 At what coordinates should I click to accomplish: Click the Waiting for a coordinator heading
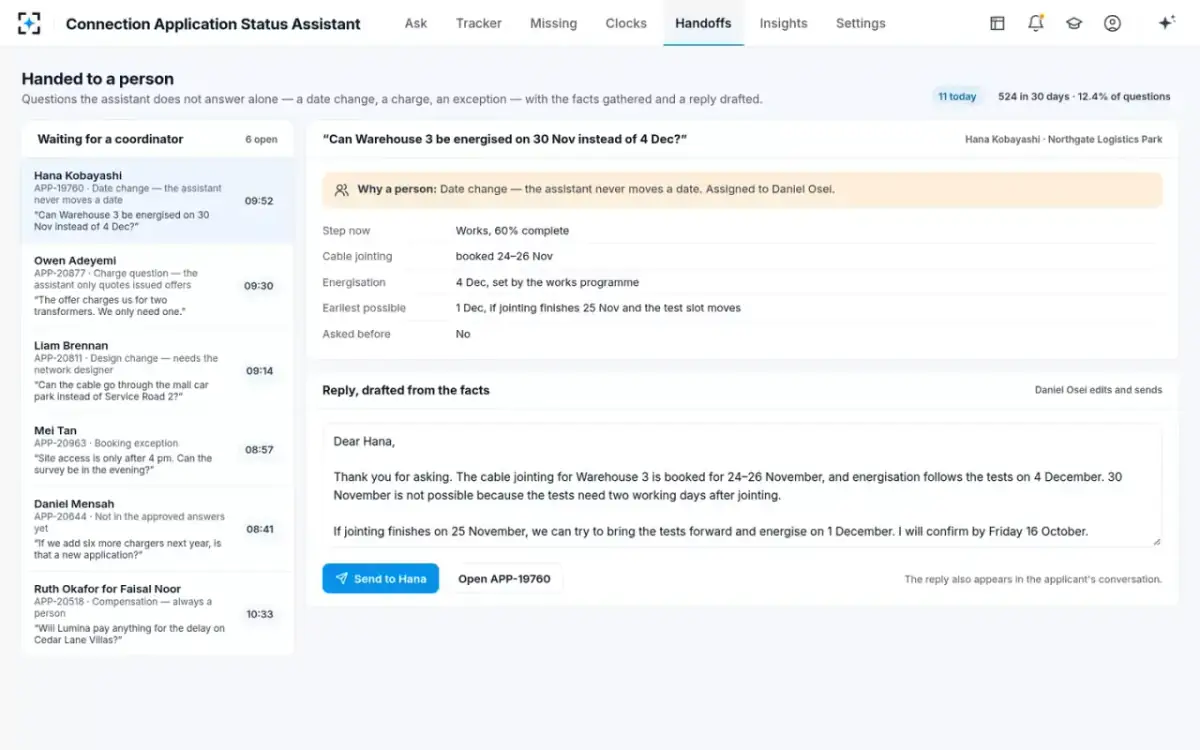tap(110, 139)
